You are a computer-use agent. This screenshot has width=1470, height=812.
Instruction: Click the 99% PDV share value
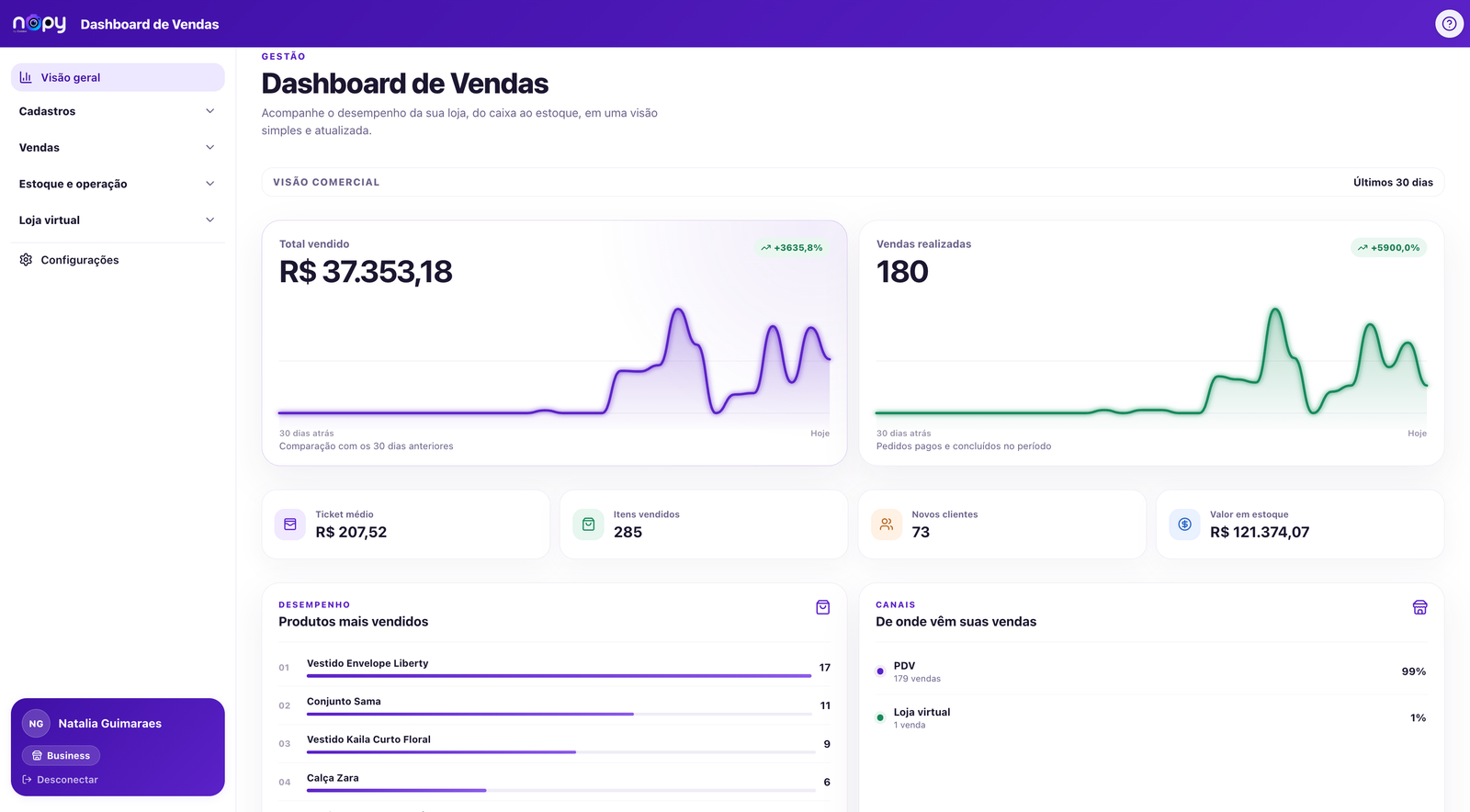1414,671
